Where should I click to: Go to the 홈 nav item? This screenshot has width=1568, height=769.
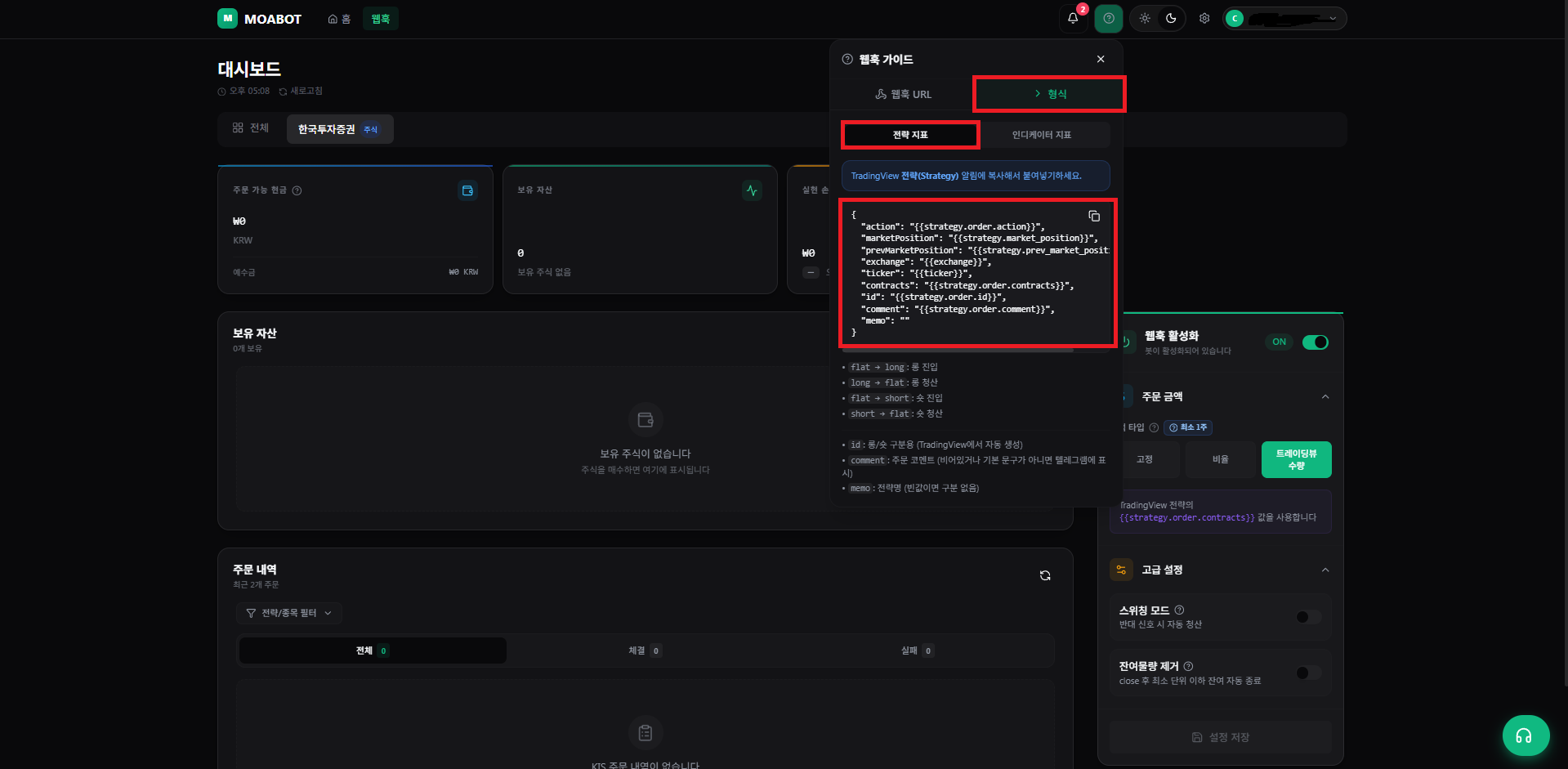(x=339, y=19)
